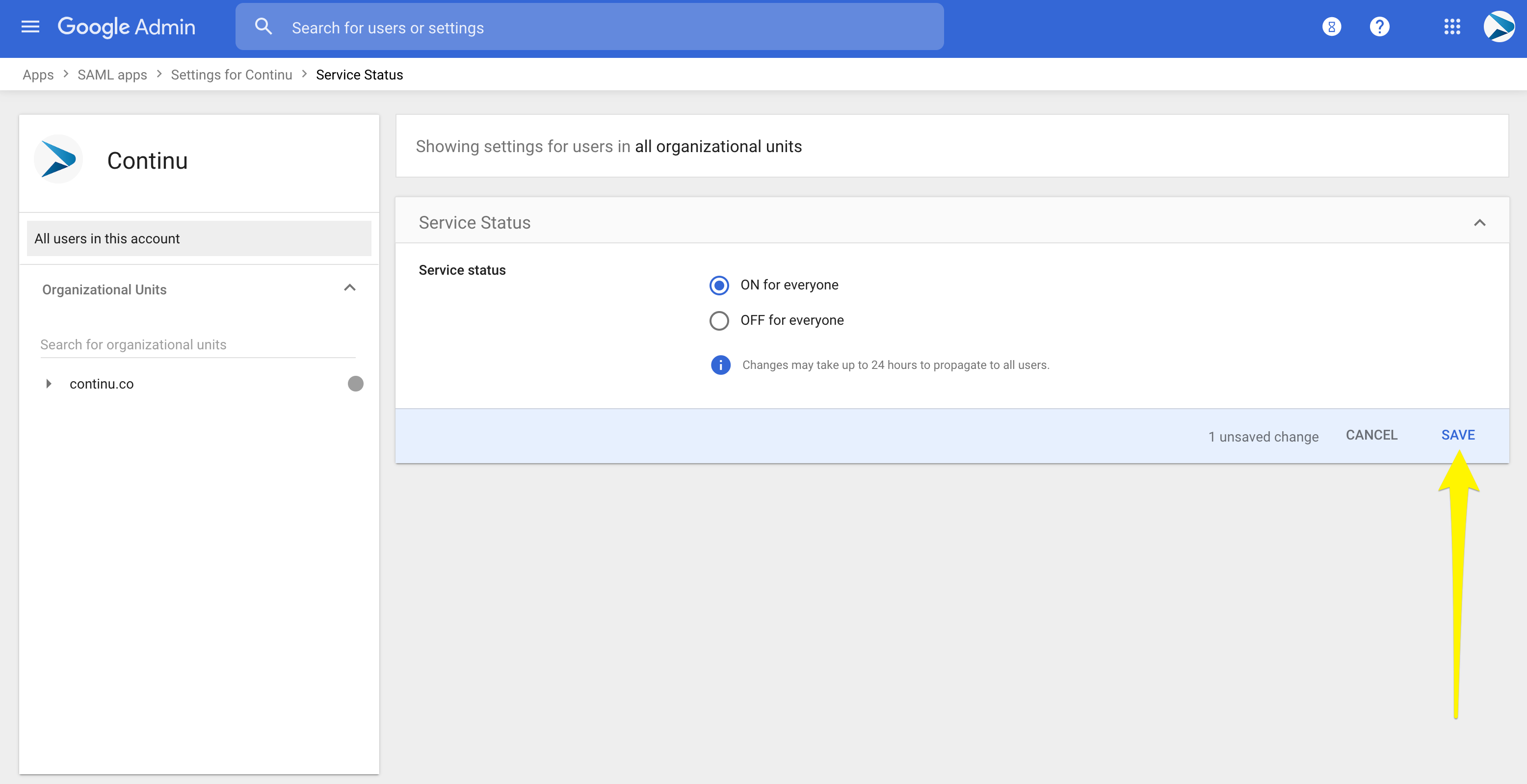Click the organizational units search field
Viewport: 1527px width, 784px height.
pyautogui.click(x=197, y=344)
